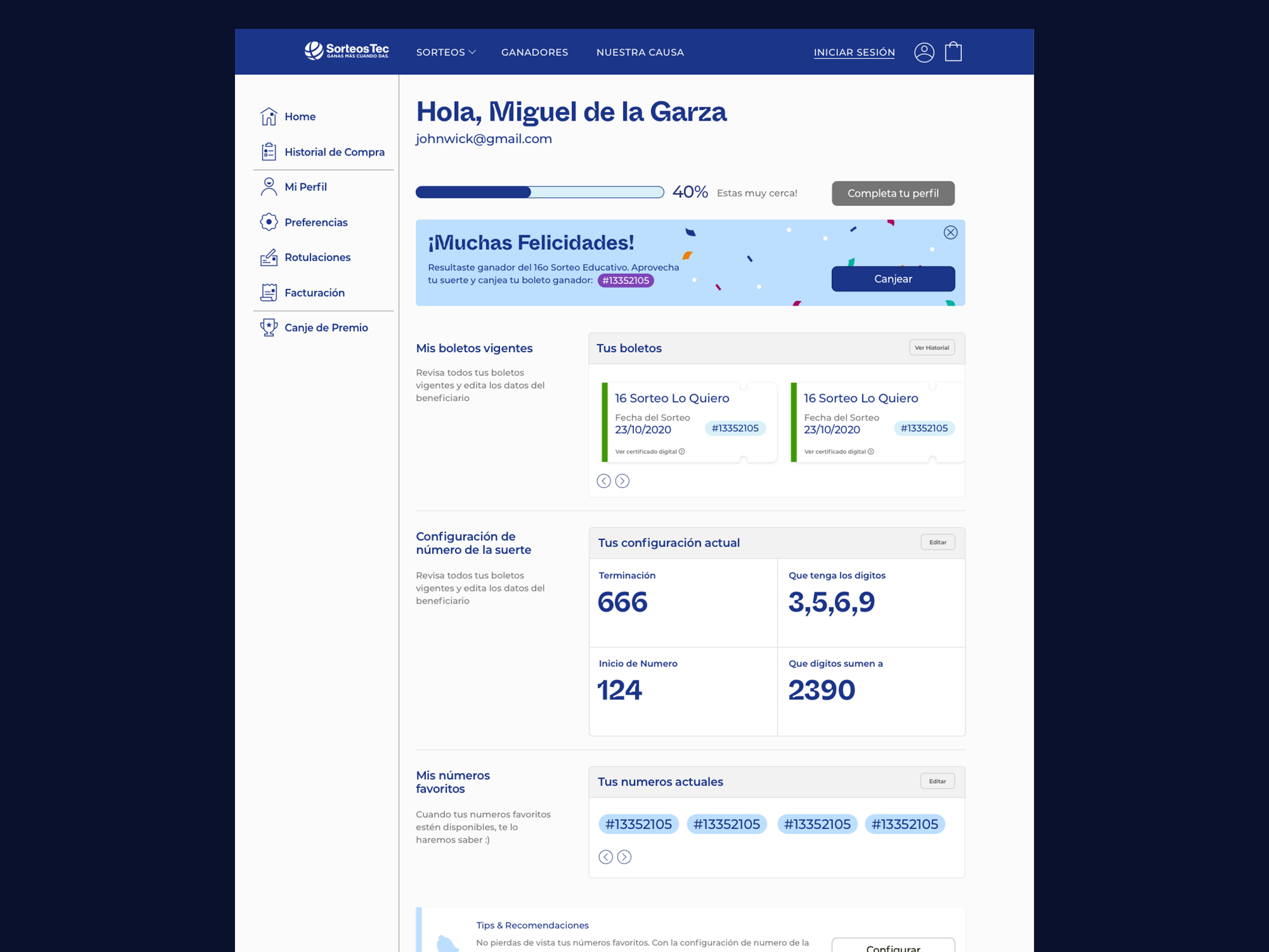
Task: Click the Rotulaciones pencil icon
Action: tap(268, 257)
